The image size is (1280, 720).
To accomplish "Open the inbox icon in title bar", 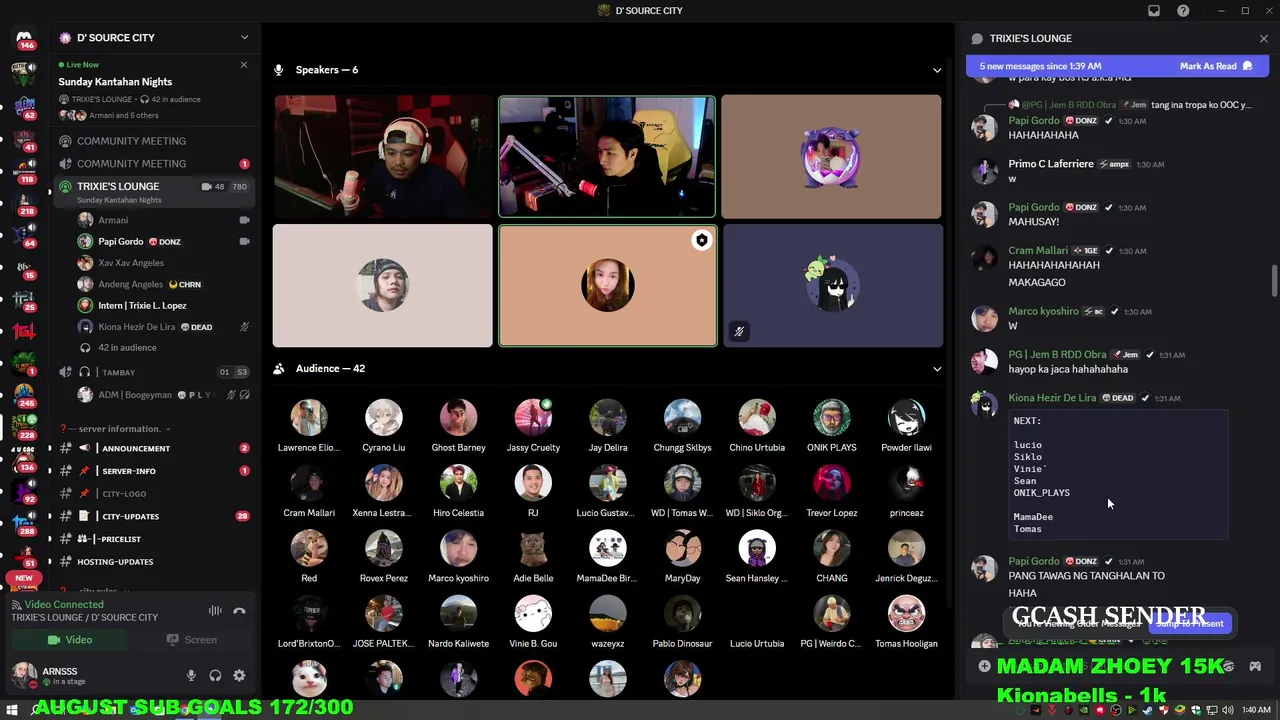I will pyautogui.click(x=1154, y=11).
